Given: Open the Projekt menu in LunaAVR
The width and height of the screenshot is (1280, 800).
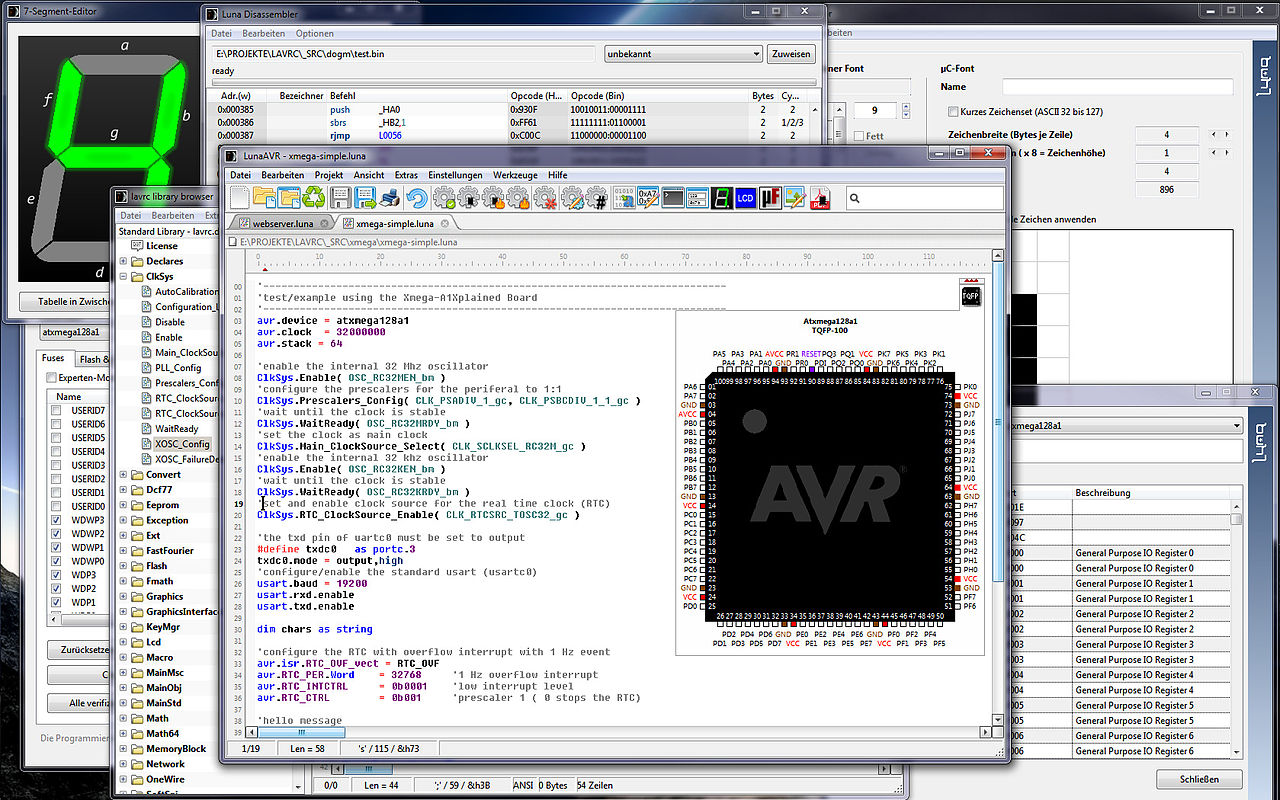Looking at the screenshot, I should coord(329,175).
